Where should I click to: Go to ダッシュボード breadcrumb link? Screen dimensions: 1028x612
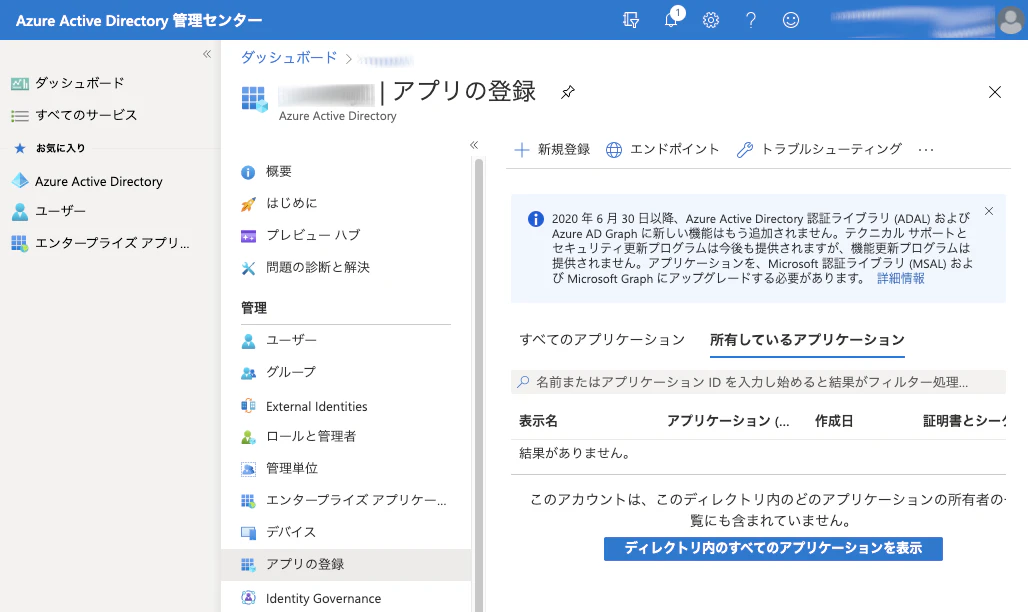[x=288, y=58]
